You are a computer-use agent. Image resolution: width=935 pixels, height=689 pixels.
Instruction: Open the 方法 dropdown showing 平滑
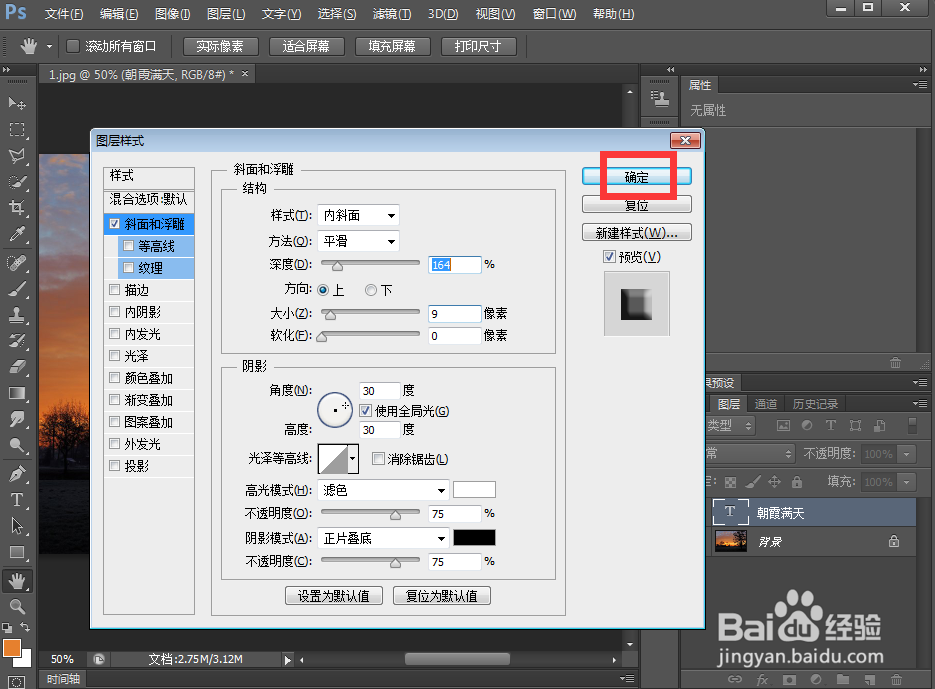(358, 241)
